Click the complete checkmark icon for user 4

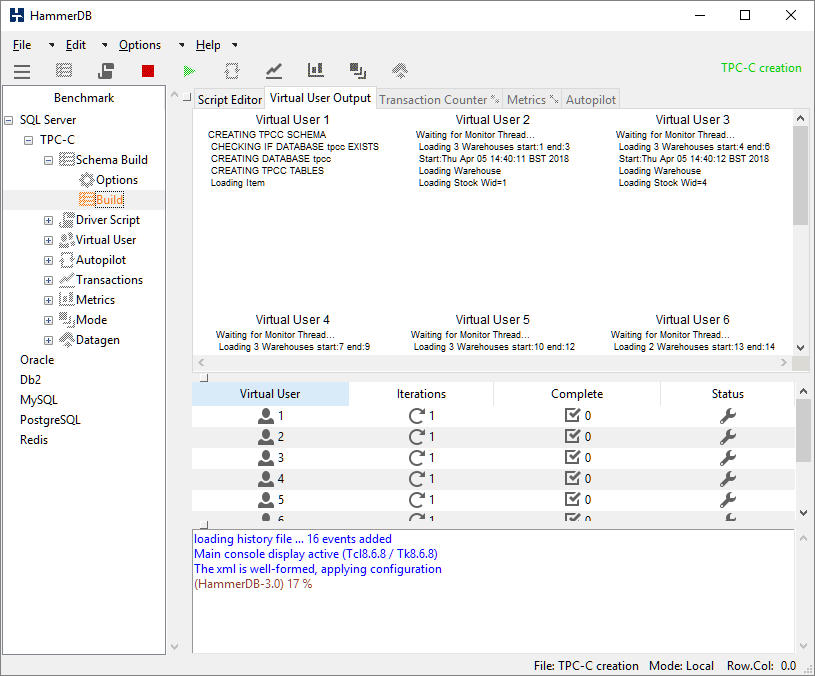point(572,478)
